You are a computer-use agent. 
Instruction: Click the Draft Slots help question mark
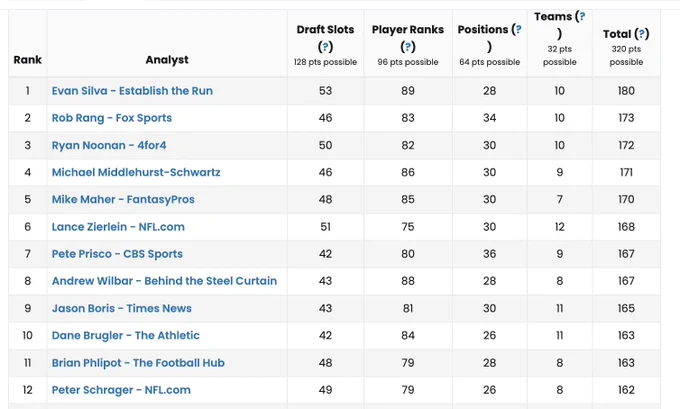click(x=325, y=46)
